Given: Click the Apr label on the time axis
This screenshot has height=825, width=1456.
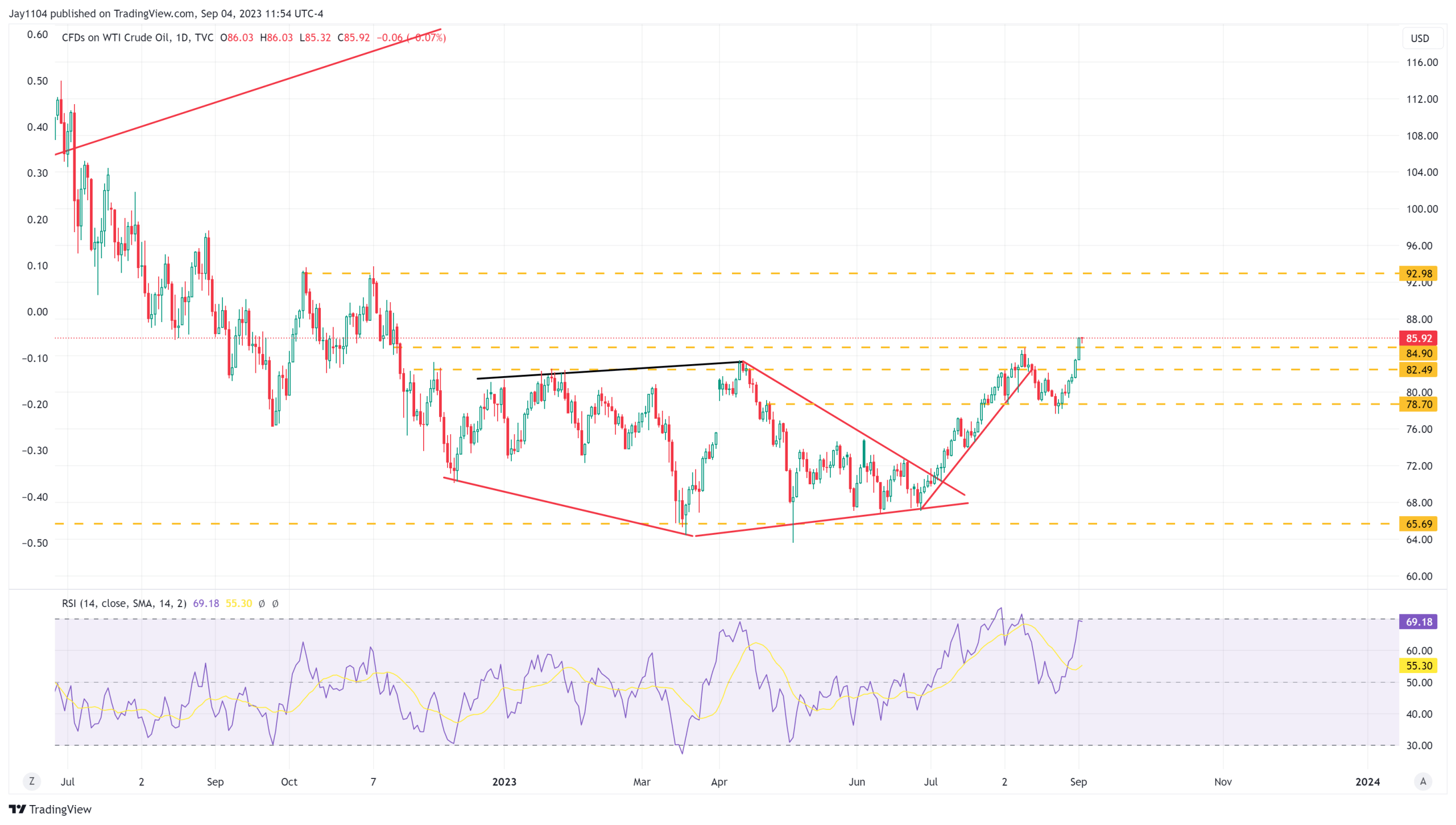Looking at the screenshot, I should tap(719, 782).
